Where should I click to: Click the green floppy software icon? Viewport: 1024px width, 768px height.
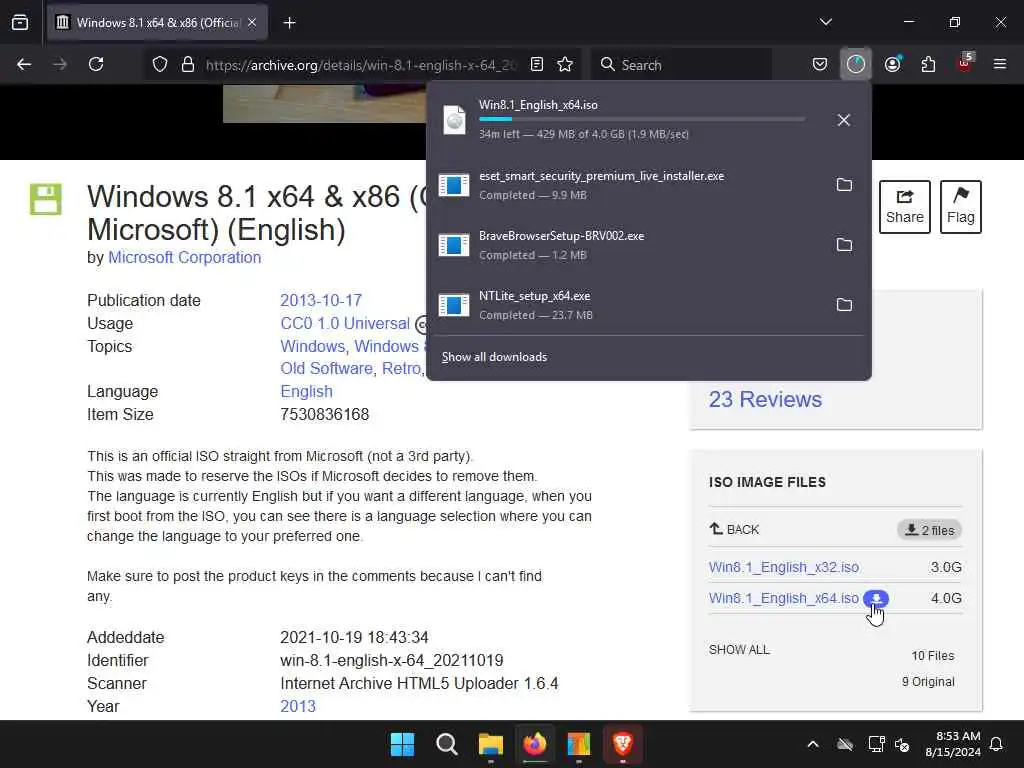point(46,199)
